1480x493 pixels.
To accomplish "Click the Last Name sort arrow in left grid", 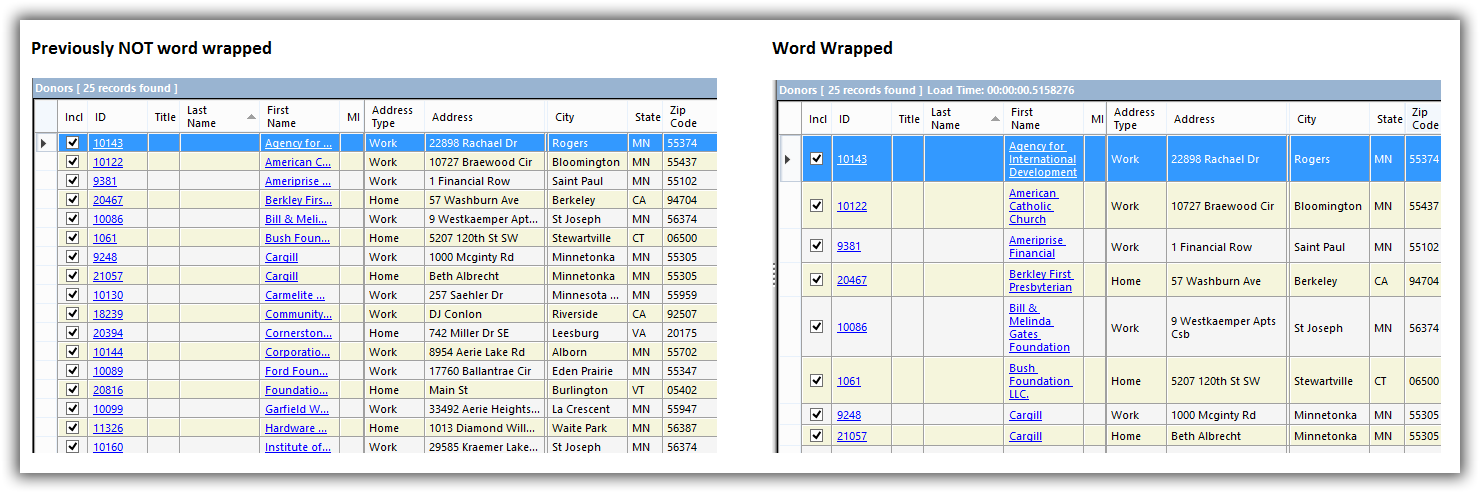I will click(251, 117).
